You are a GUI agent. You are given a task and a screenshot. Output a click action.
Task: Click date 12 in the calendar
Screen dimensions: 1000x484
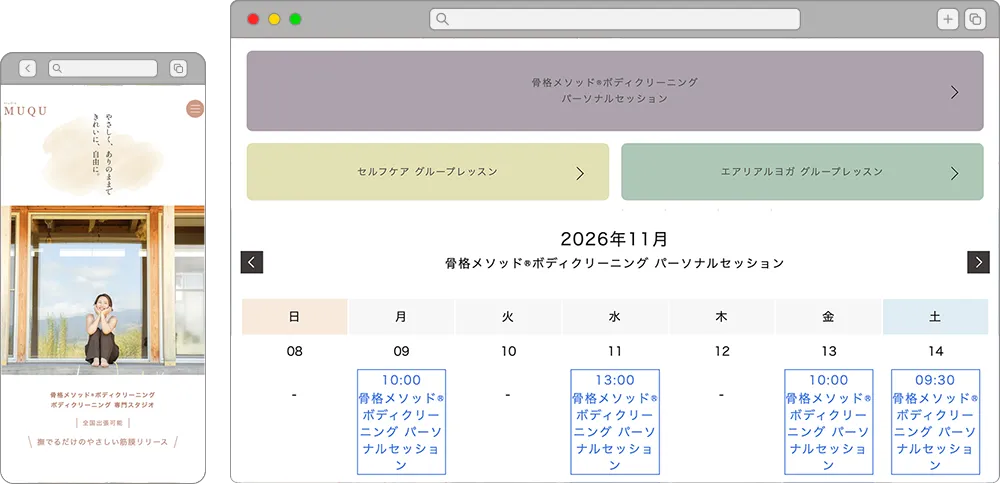coord(721,351)
